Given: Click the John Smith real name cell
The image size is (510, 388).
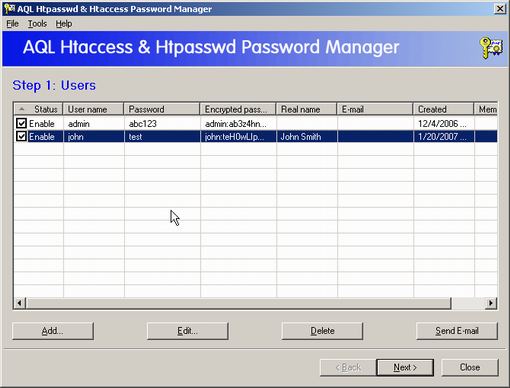Looking at the screenshot, I should tap(307, 137).
